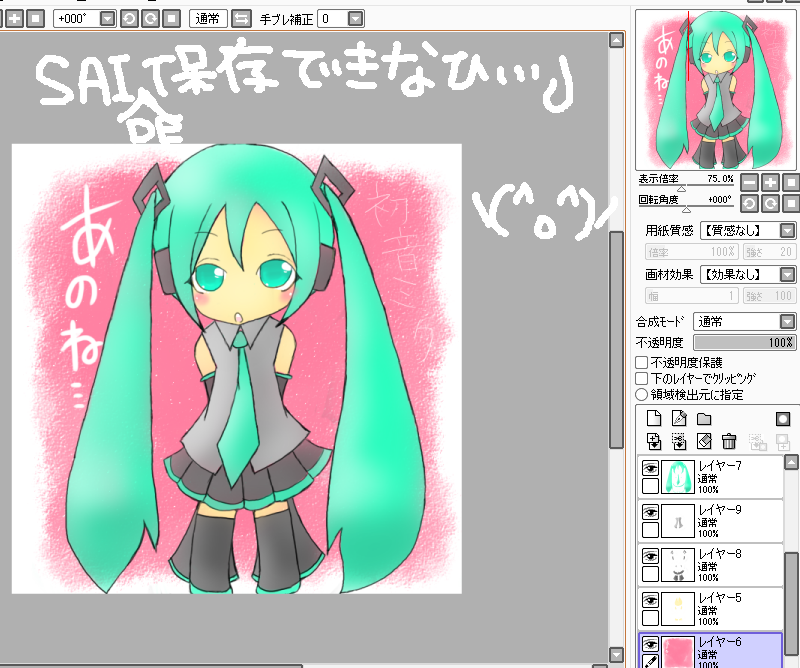
Task: Select the pen edit indicator on レイヤー6
Action: tap(650, 661)
